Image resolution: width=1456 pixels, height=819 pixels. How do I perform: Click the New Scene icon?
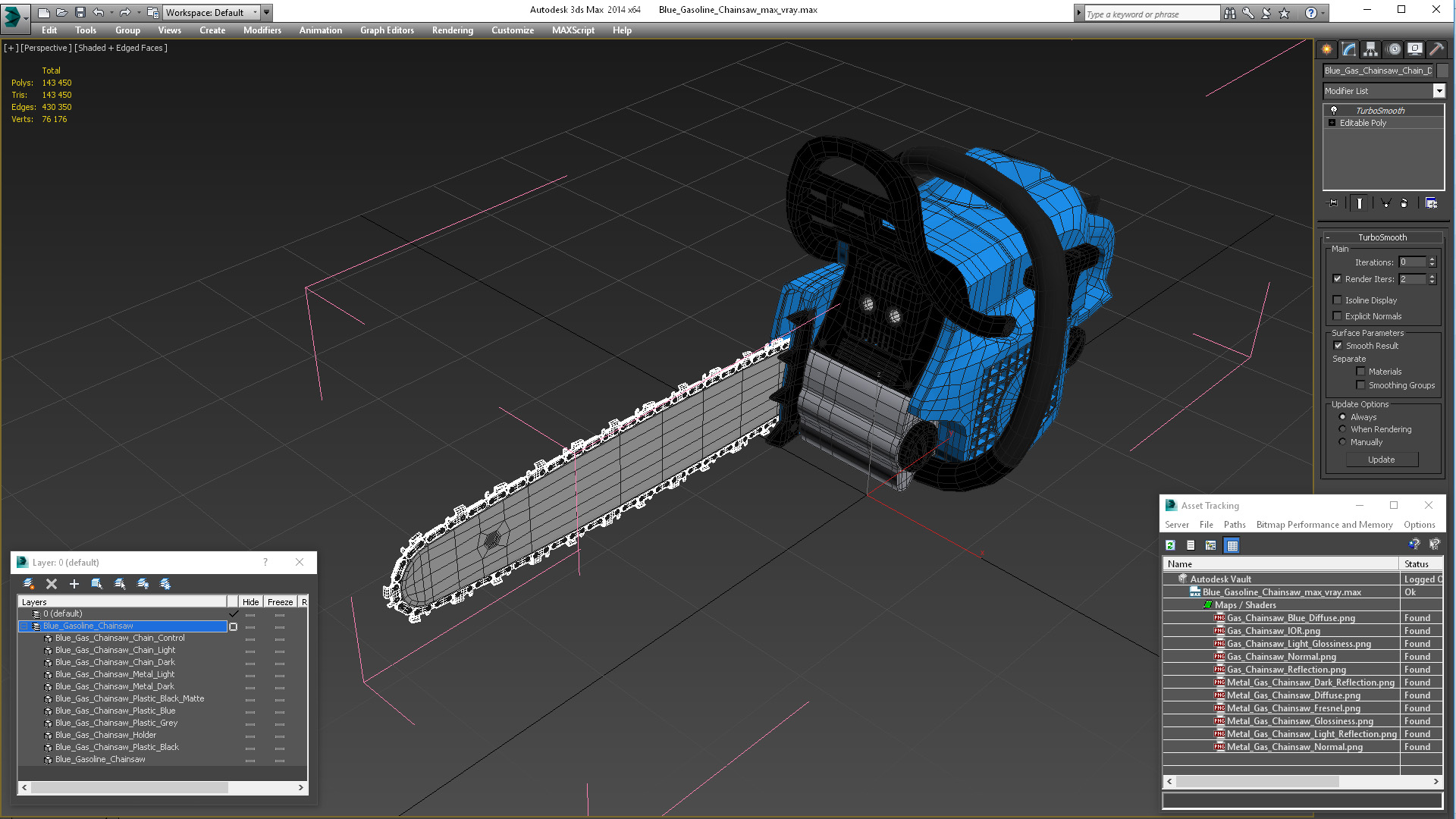coord(44,12)
